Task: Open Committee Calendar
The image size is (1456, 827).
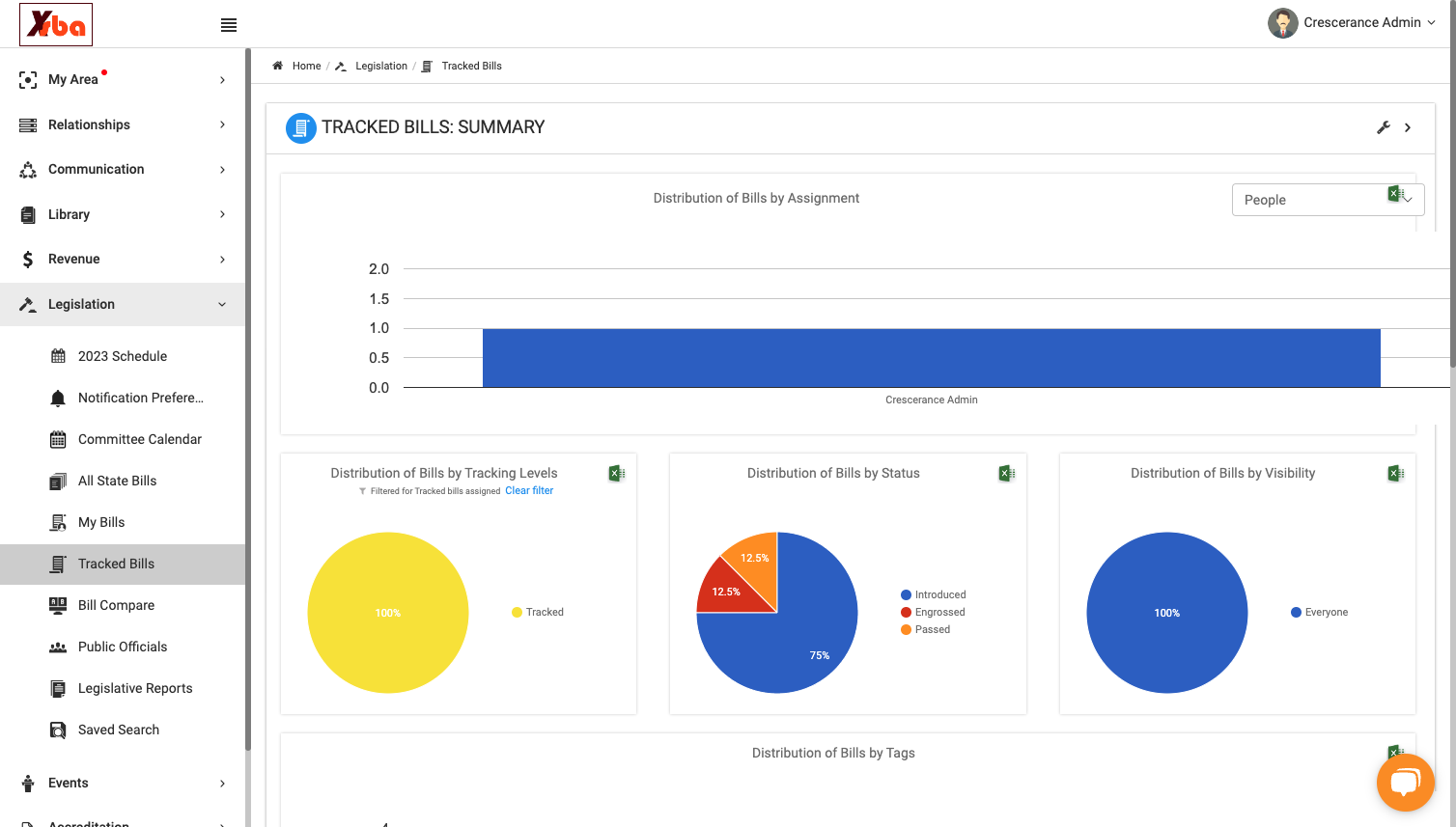Action: [140, 439]
